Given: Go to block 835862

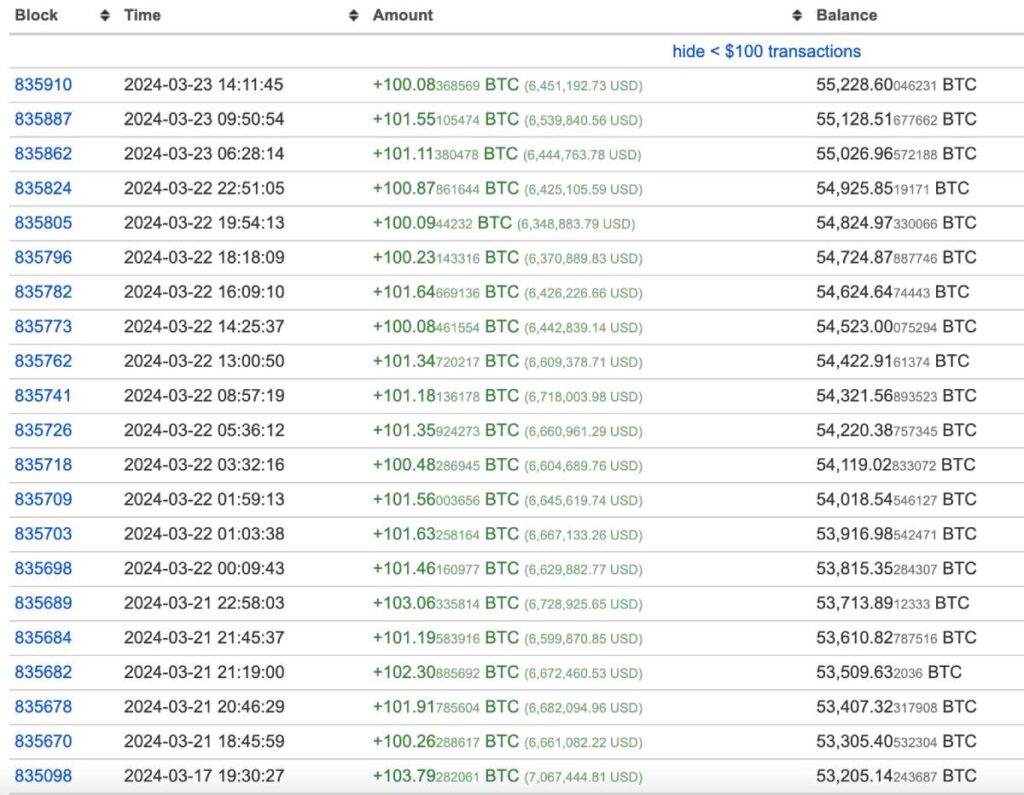Looking at the screenshot, I should 43,154.
